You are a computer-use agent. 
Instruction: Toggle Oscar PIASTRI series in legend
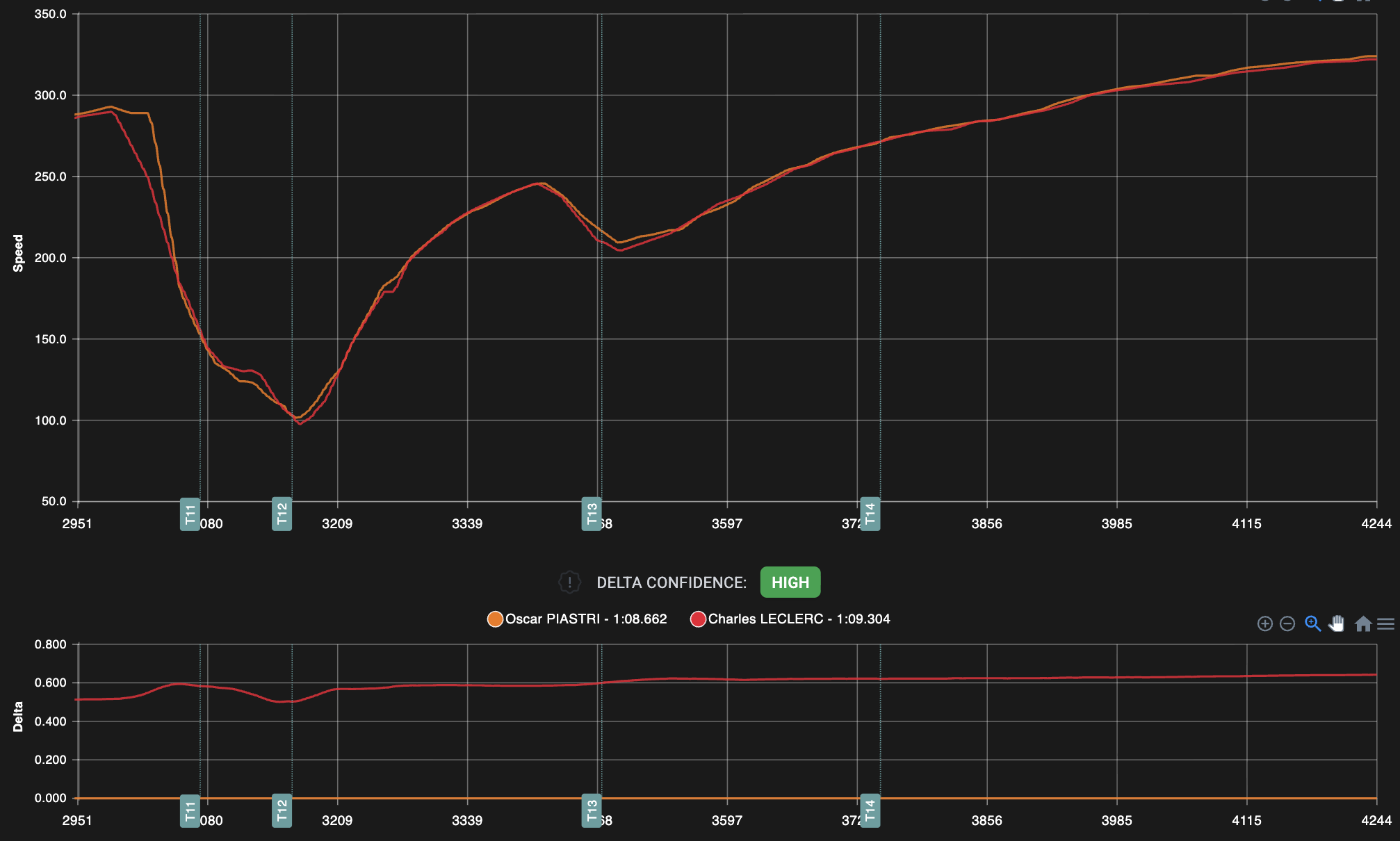point(585,619)
